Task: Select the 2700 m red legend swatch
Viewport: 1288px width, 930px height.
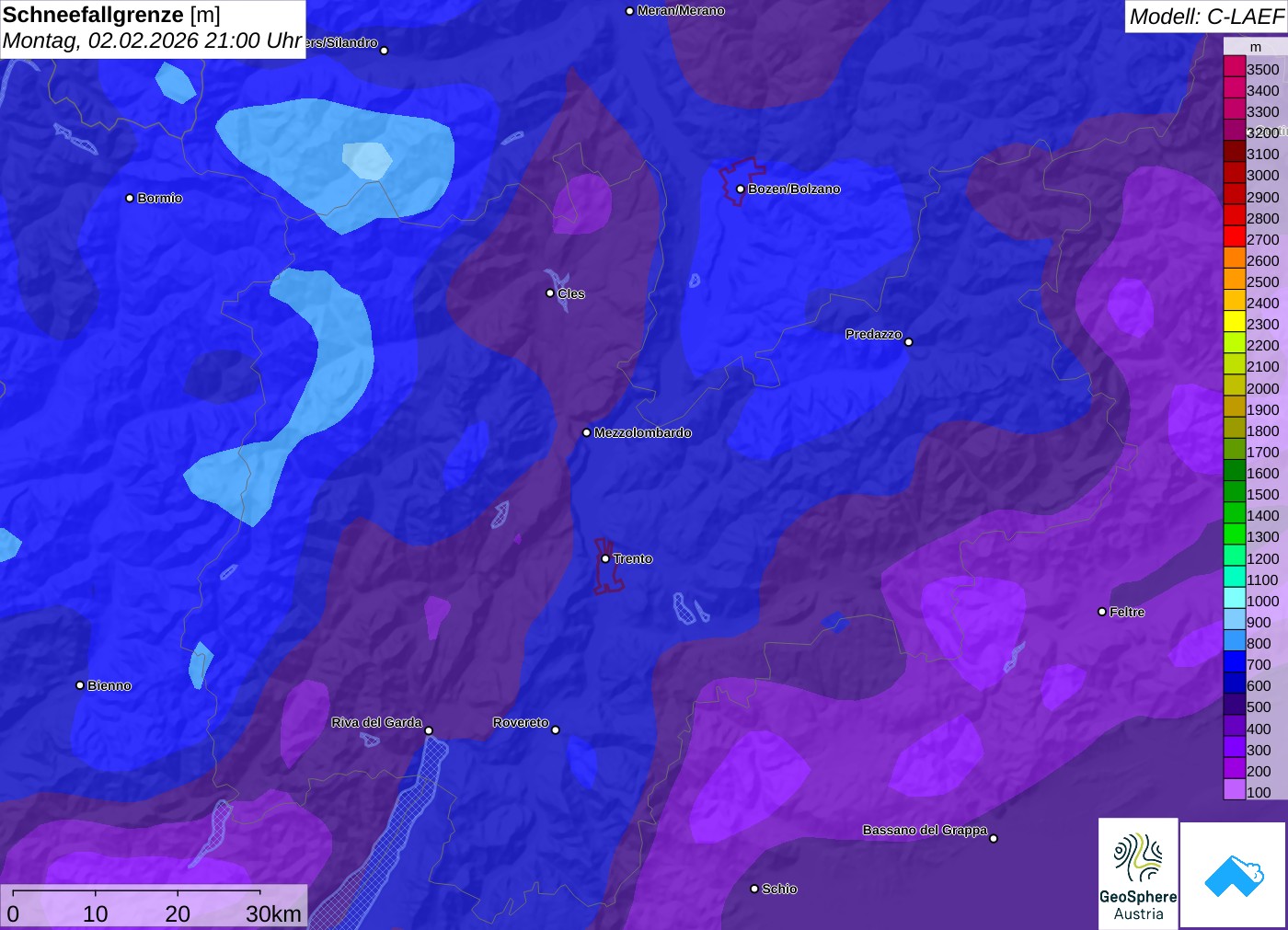Action: click(x=1235, y=237)
